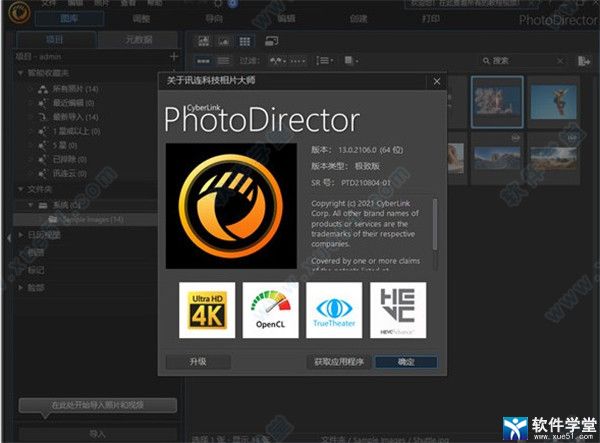
Task: Select the 1 星或以上 (0) collection
Action: tap(76, 131)
